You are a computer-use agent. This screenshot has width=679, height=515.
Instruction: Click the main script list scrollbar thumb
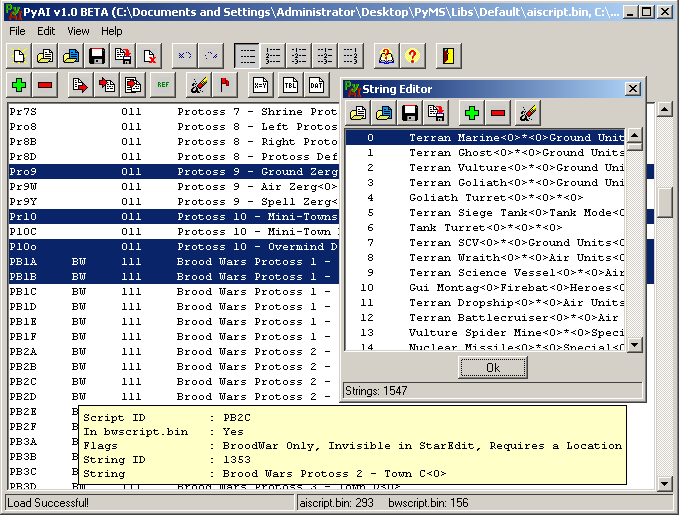point(664,202)
